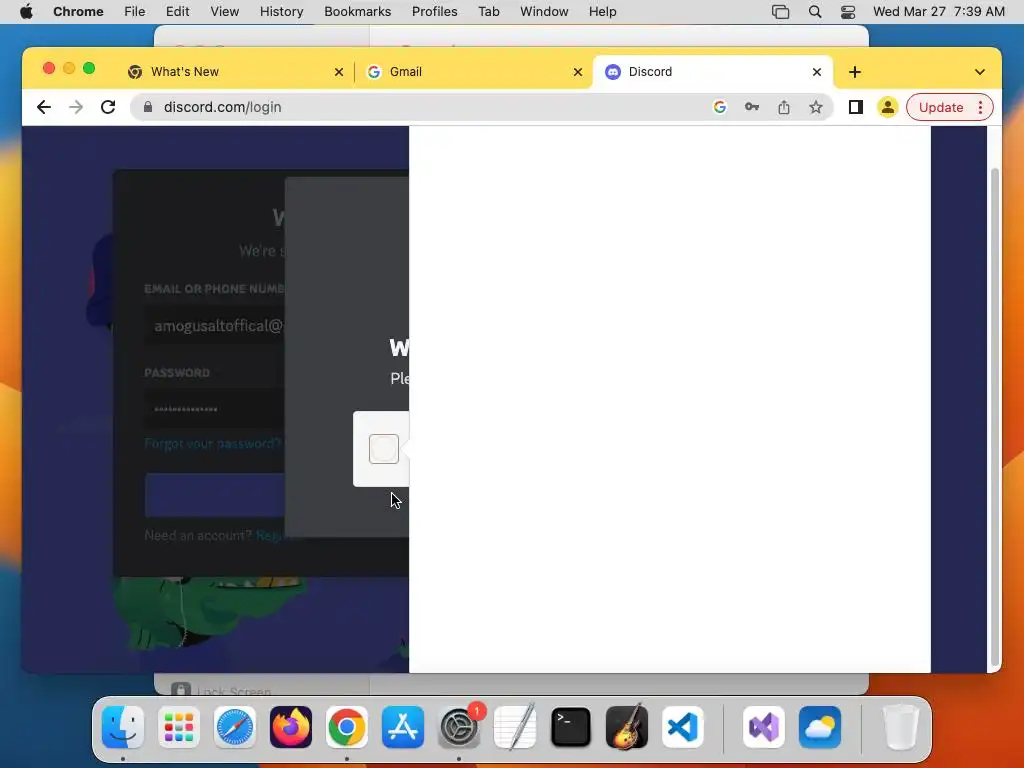Share this page icon
This screenshot has width=1024, height=768.
click(x=784, y=107)
